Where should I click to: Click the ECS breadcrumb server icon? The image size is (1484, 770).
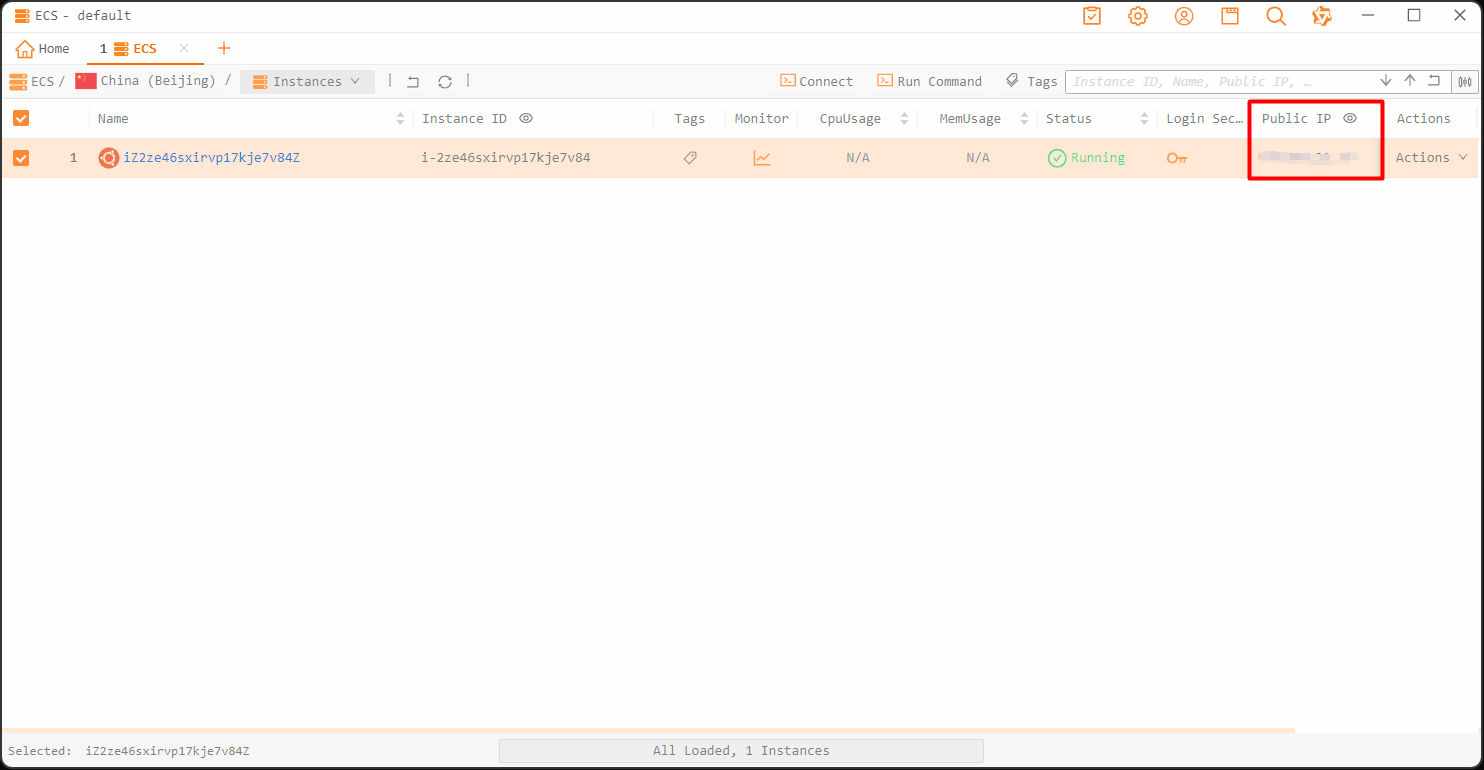[18, 81]
